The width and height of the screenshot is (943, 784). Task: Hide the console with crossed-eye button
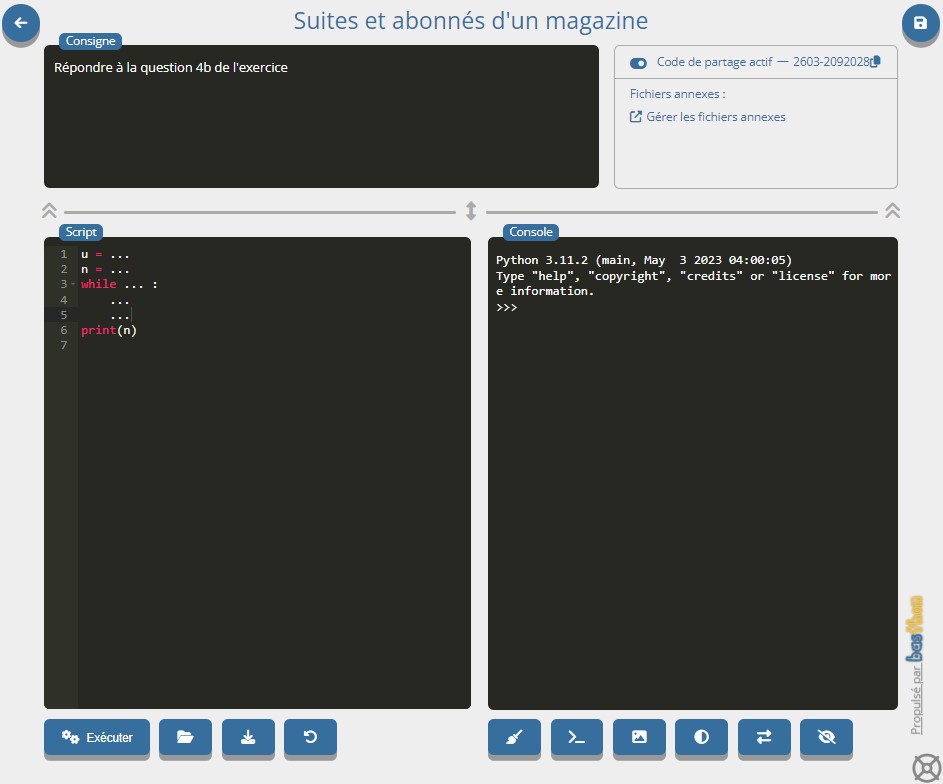[826, 737]
